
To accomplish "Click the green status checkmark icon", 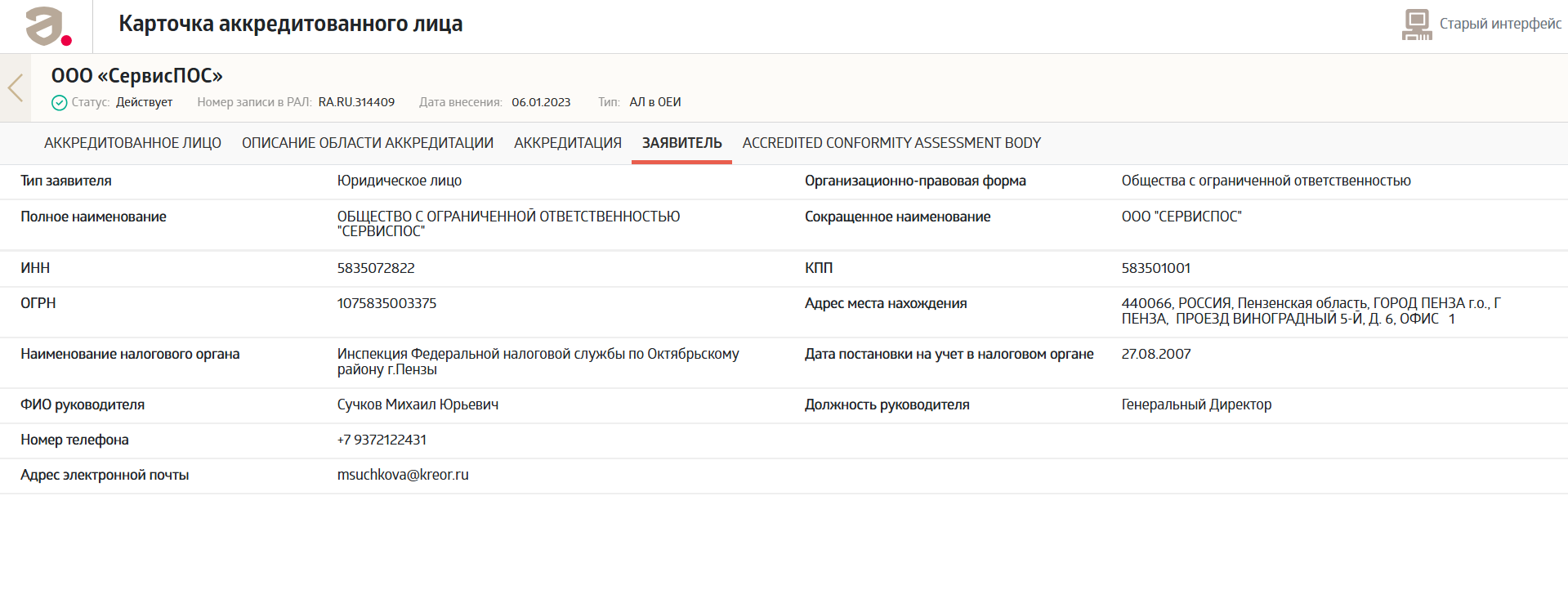I will click(59, 103).
